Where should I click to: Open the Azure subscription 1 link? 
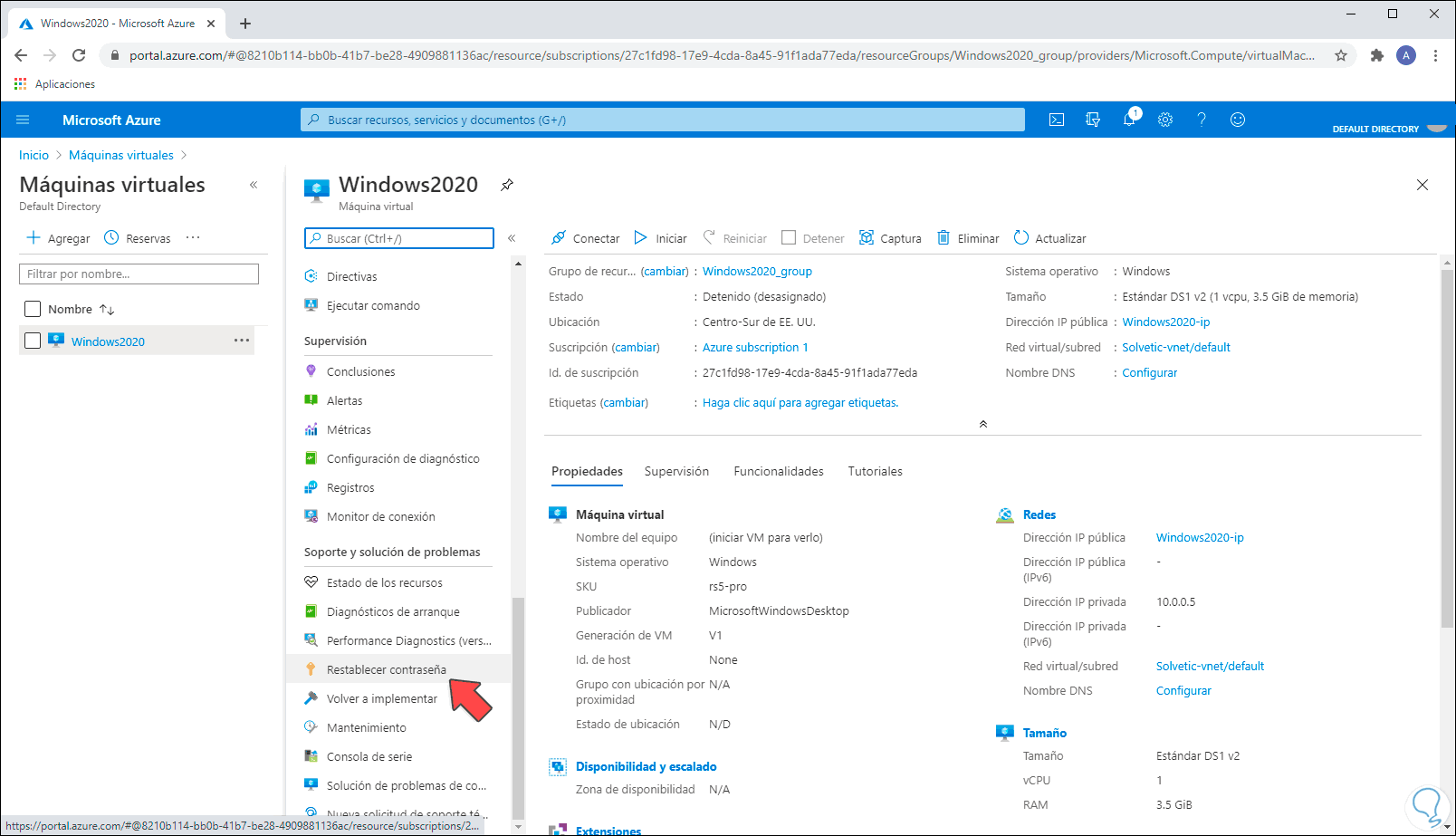pos(755,347)
